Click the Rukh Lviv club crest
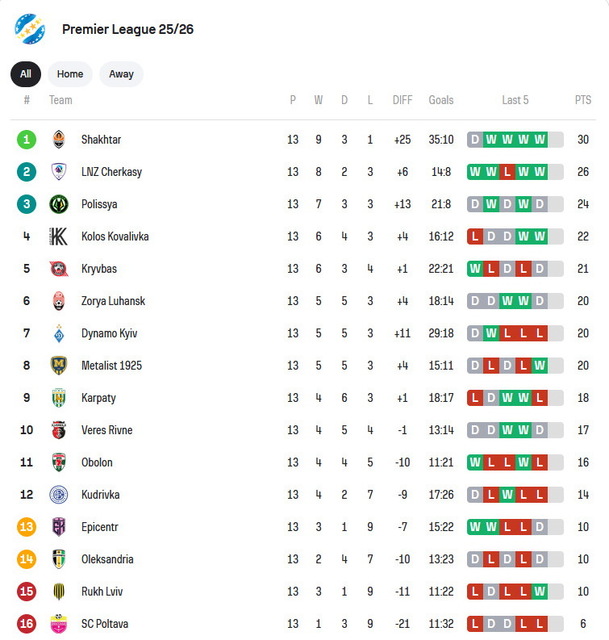 pos(58,592)
